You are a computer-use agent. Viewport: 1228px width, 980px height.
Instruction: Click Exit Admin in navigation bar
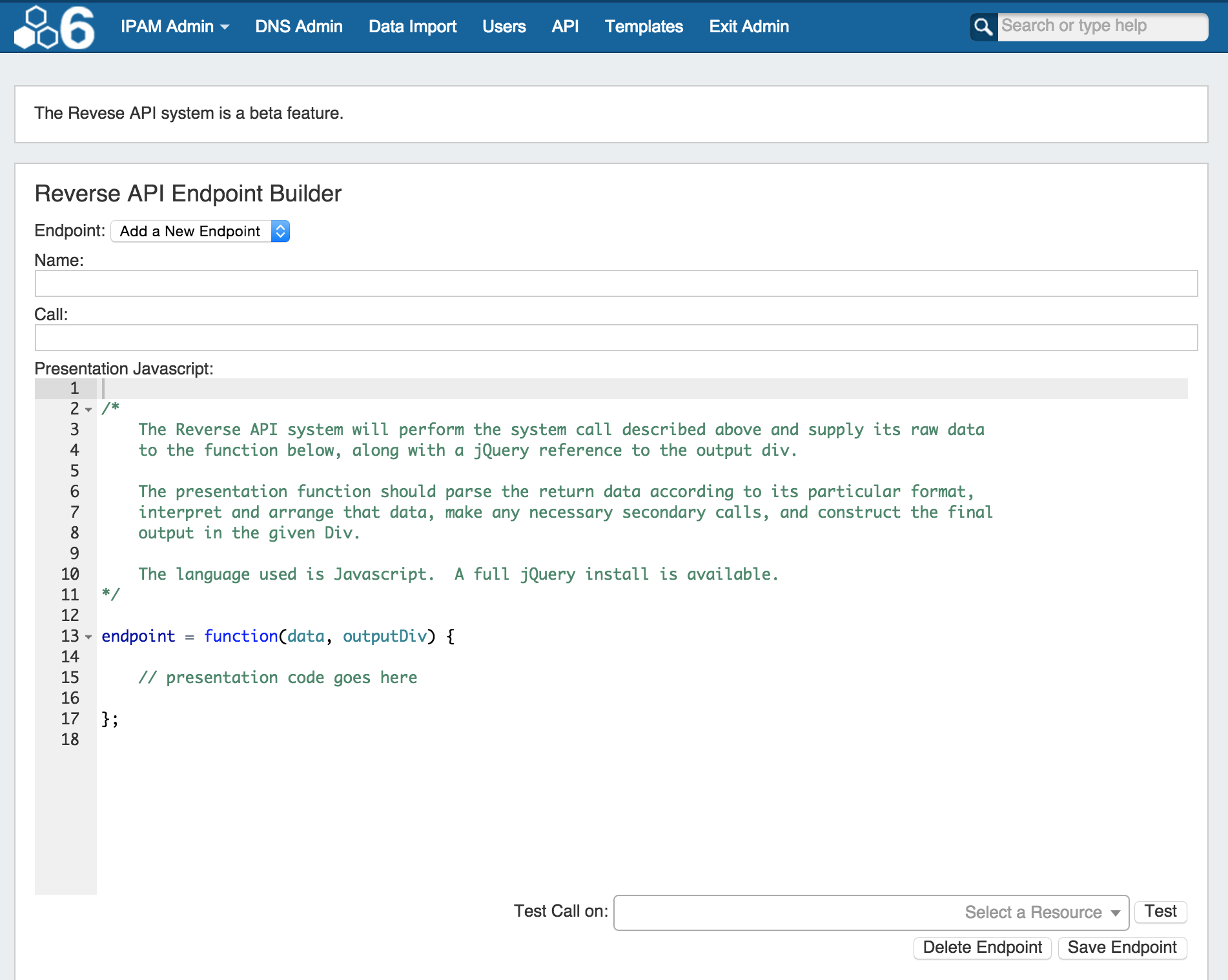(x=749, y=26)
